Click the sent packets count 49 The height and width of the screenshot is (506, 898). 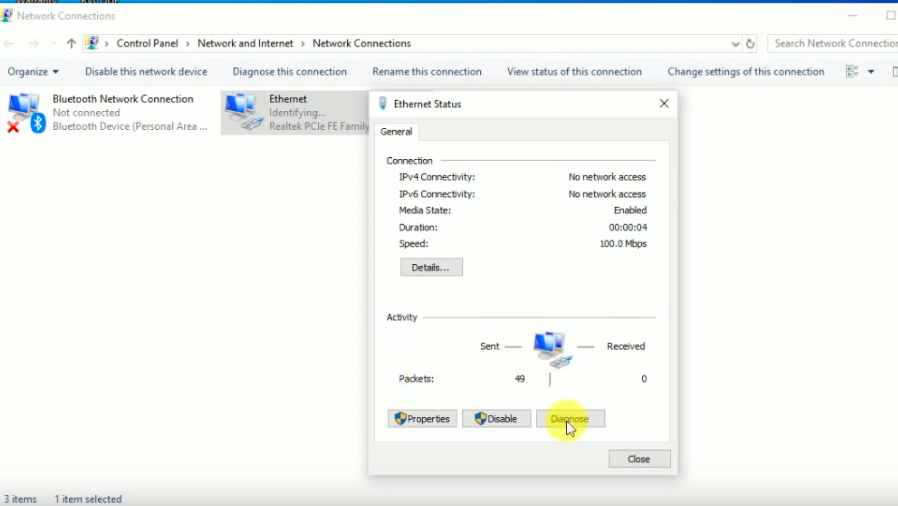pos(519,379)
